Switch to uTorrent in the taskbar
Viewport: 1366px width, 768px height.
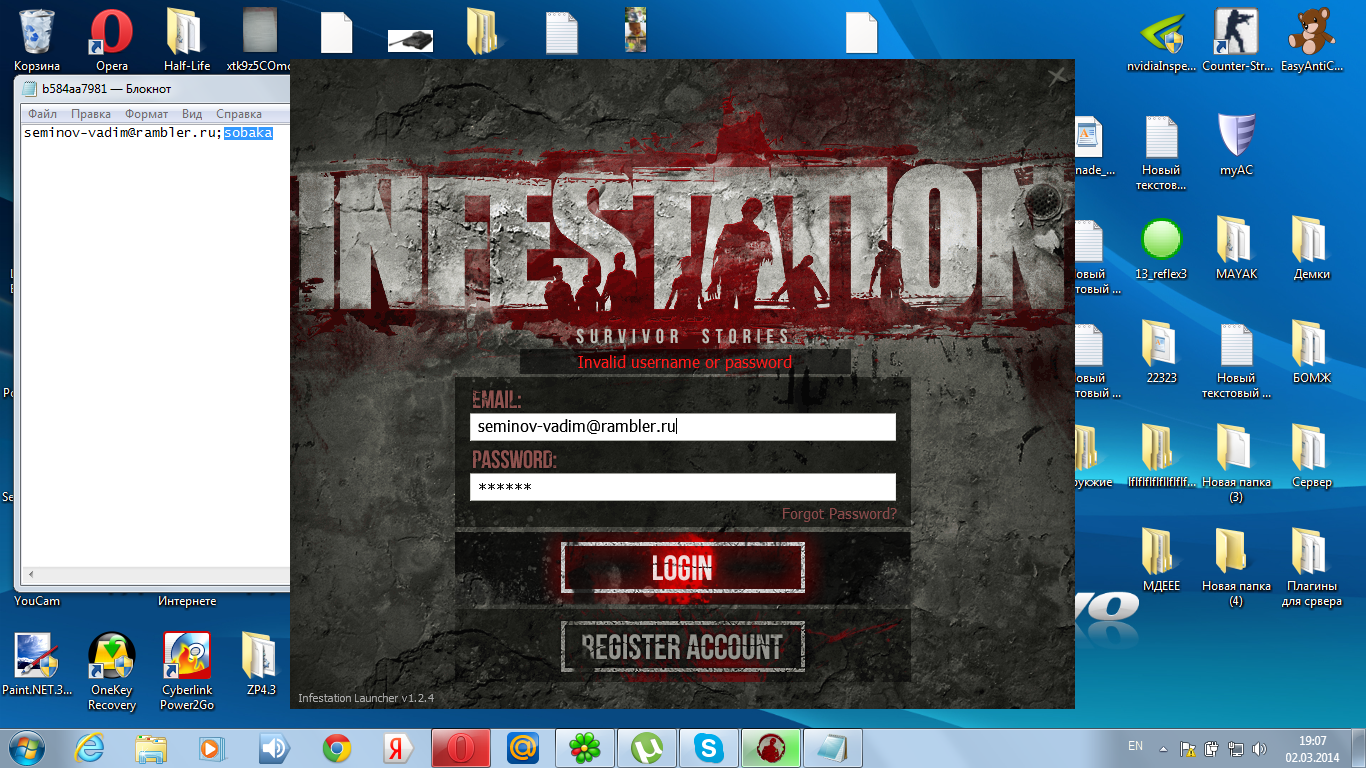pyautogui.click(x=646, y=747)
